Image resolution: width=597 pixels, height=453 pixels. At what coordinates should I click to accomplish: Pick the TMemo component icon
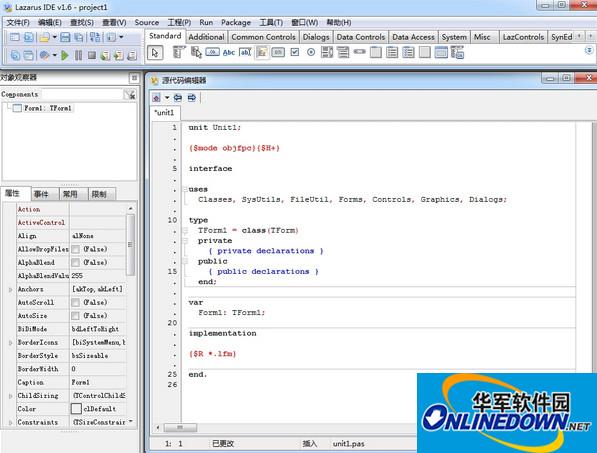tap(262, 53)
